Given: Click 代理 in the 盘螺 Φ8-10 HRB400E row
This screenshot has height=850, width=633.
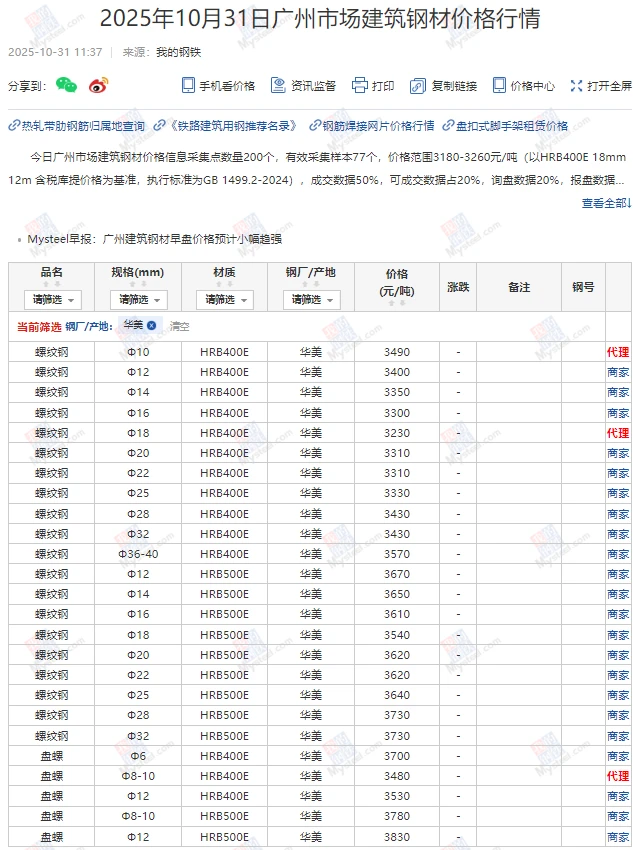Looking at the screenshot, I should [618, 776].
